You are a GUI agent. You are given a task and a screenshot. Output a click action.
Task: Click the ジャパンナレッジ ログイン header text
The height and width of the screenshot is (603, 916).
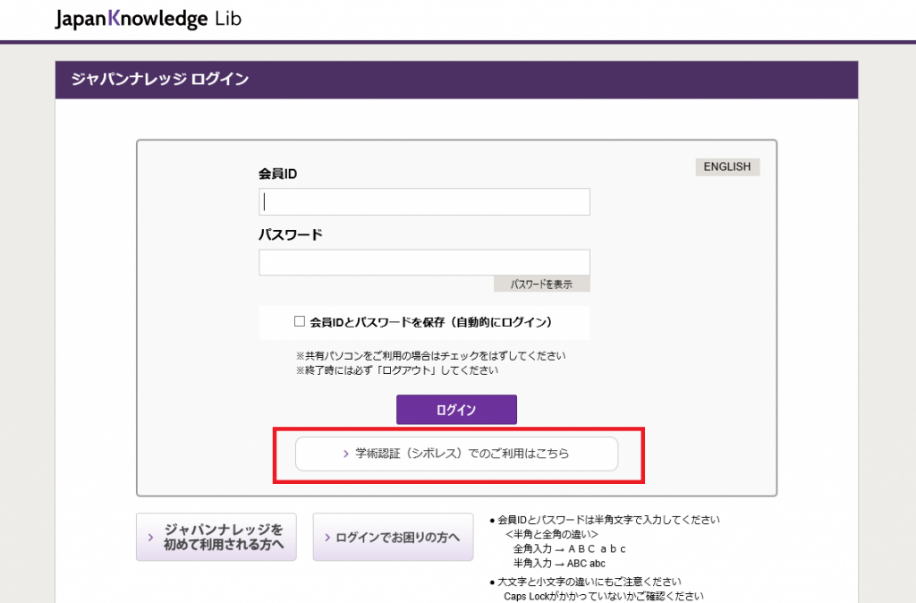159,79
